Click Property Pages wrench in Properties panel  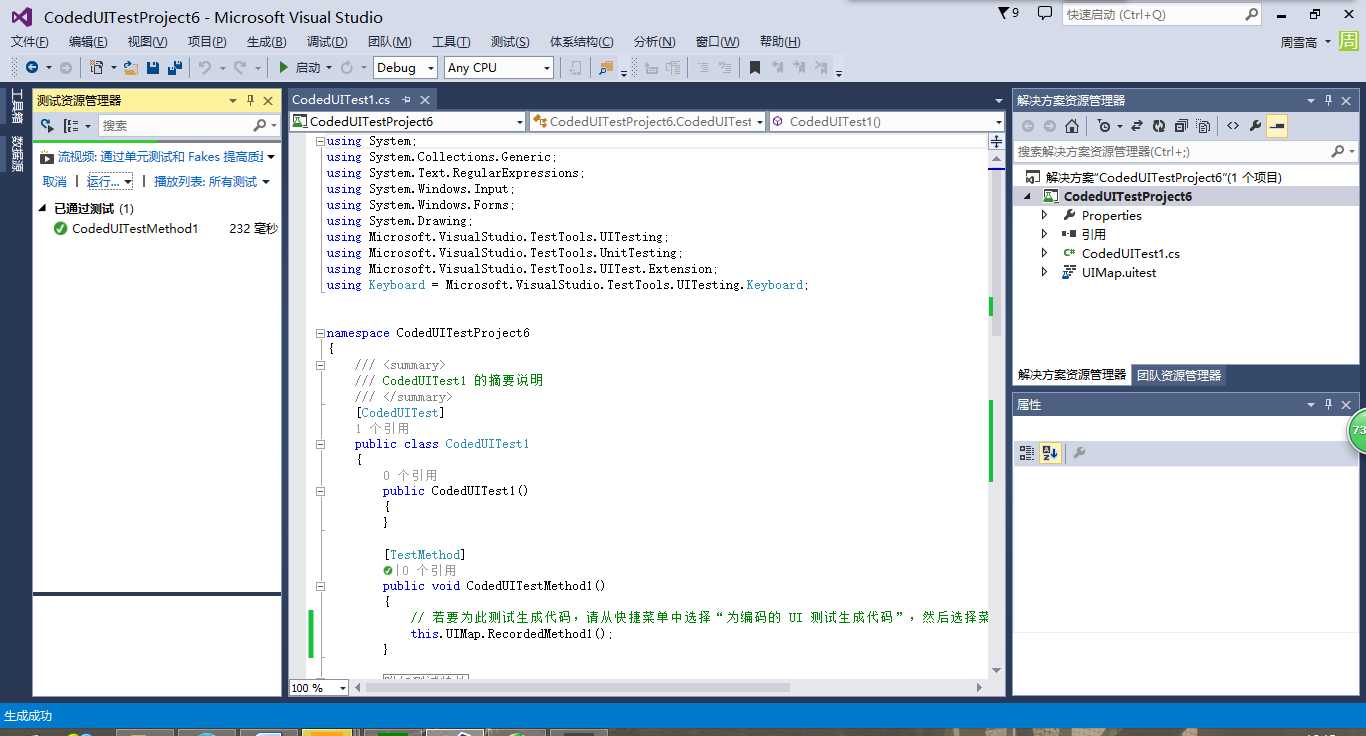[x=1079, y=453]
